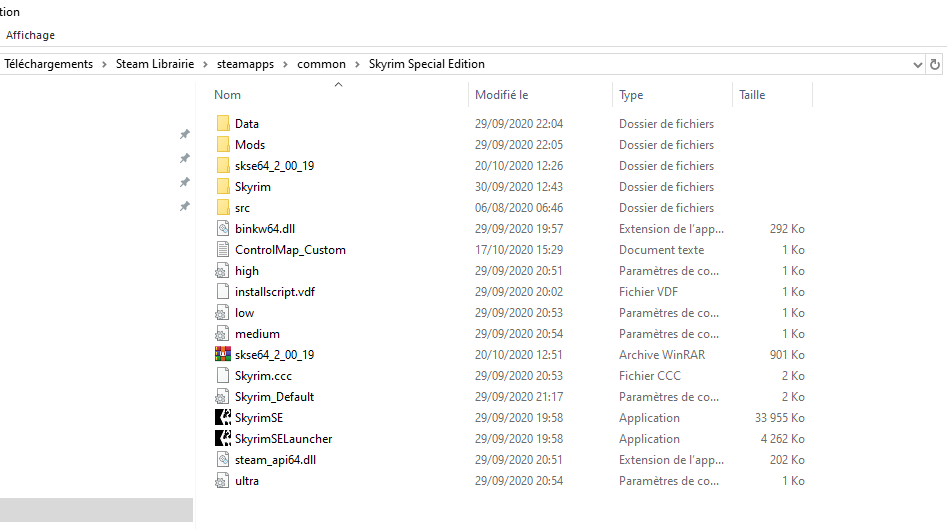This screenshot has width=947, height=529.
Task: Select the steam_api64.dll file name
Action: click(x=275, y=460)
